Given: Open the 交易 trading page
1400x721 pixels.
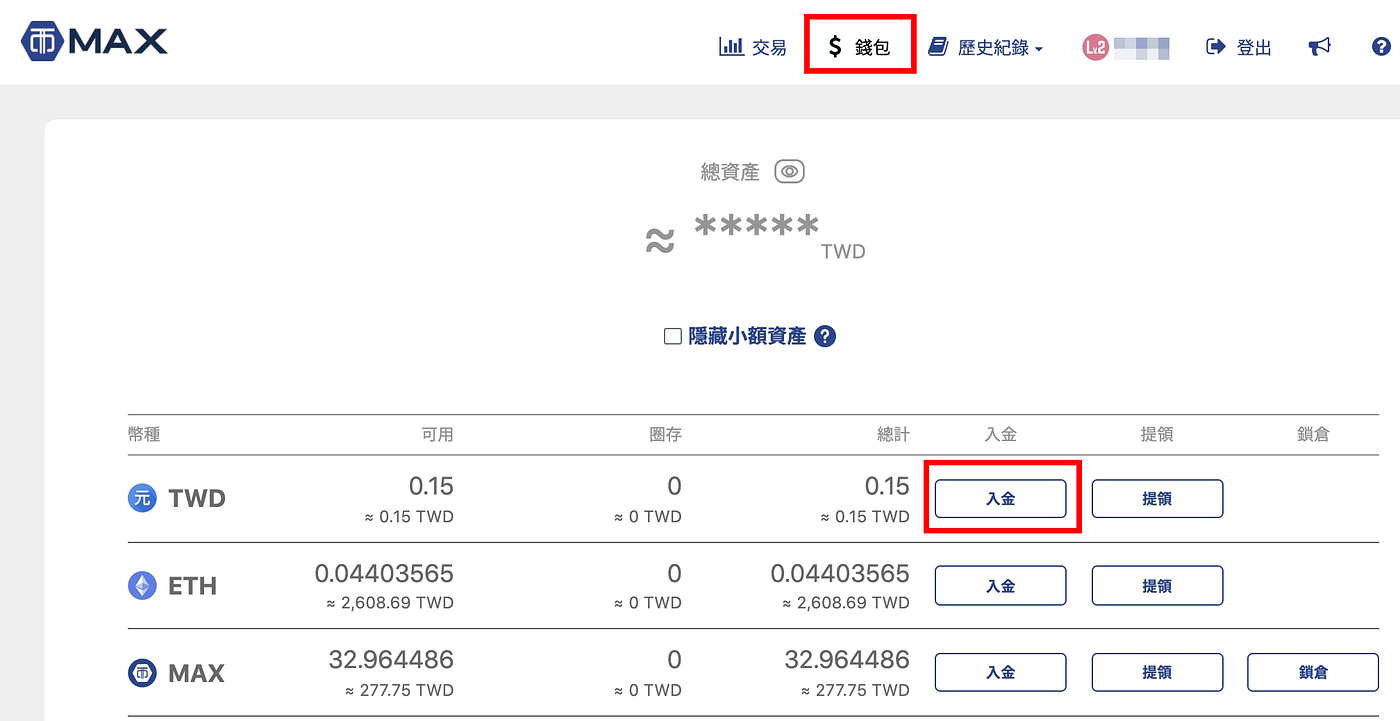Looking at the screenshot, I should 753,47.
